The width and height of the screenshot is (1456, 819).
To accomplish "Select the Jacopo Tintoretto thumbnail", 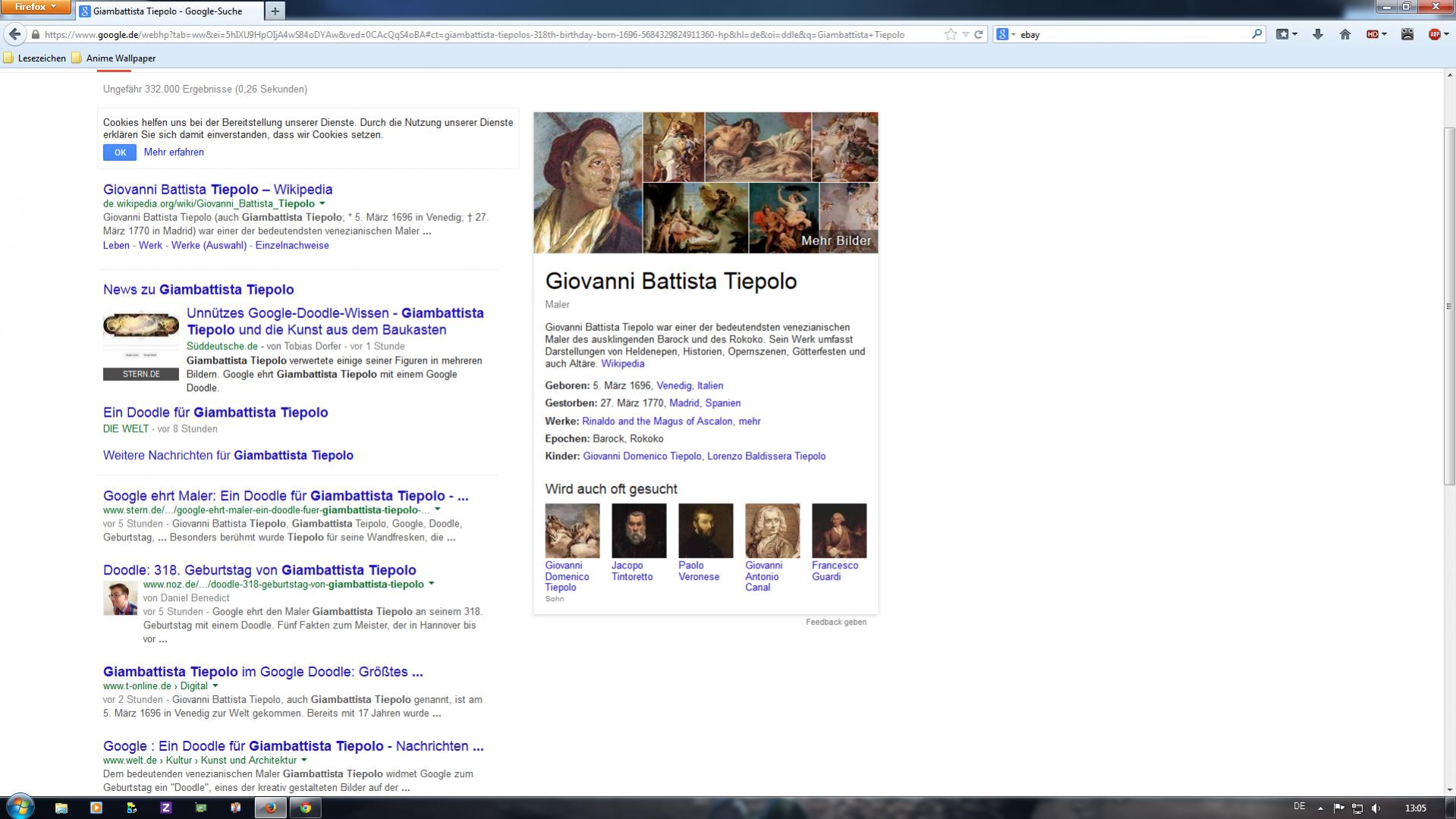I will [639, 531].
